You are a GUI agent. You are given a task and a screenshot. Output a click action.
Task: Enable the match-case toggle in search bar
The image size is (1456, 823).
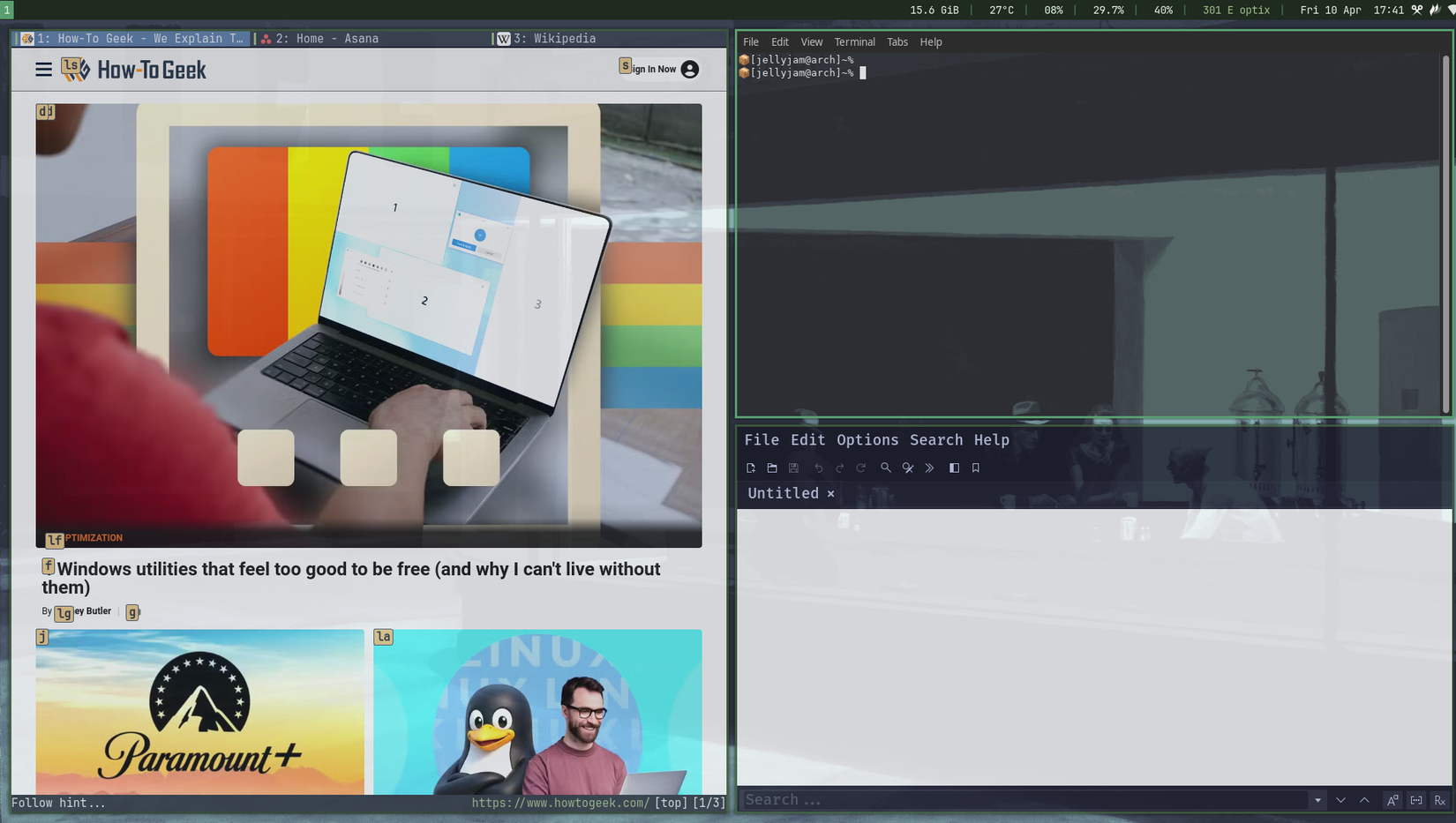coord(1392,799)
